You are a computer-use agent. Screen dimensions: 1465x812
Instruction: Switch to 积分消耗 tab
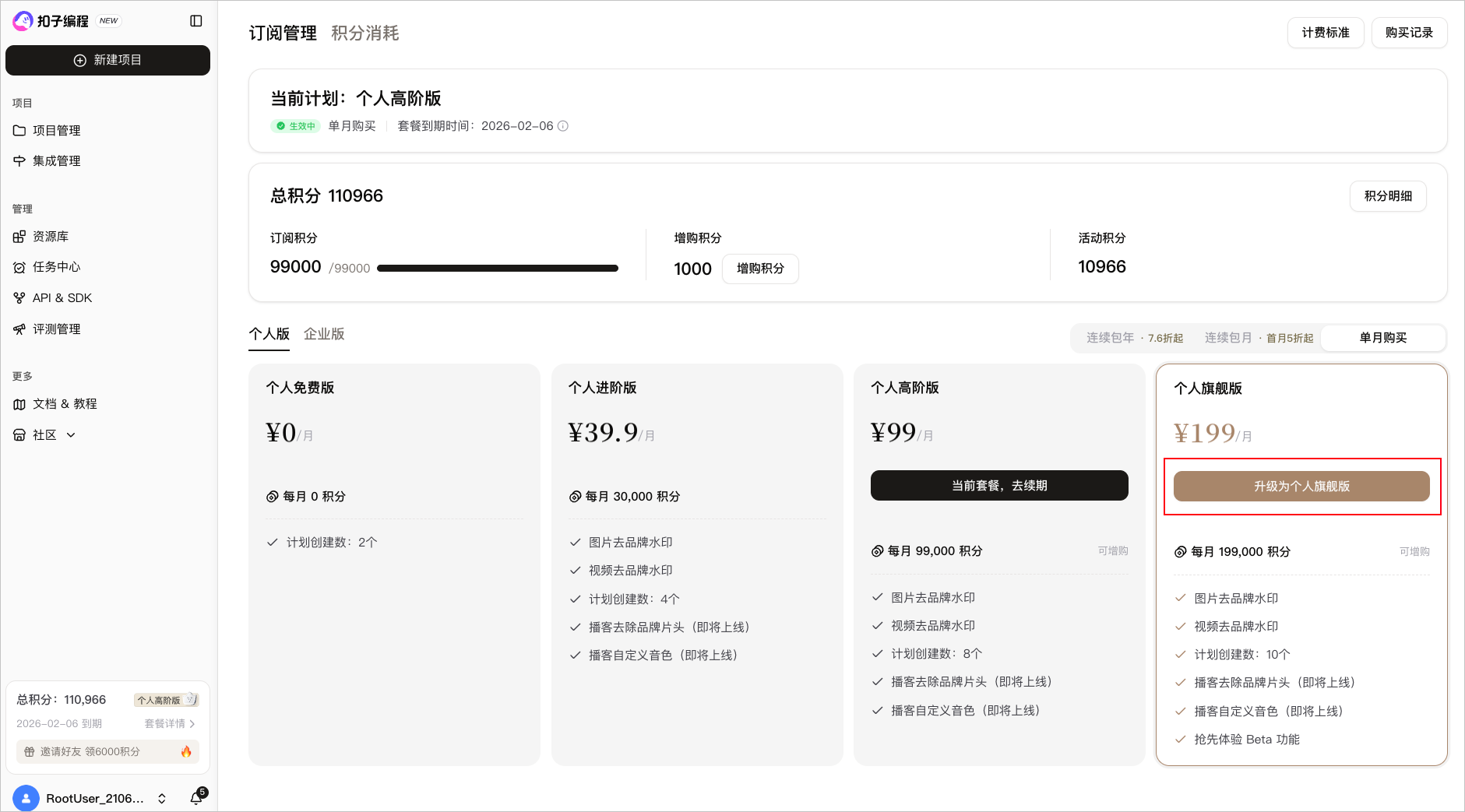point(364,33)
